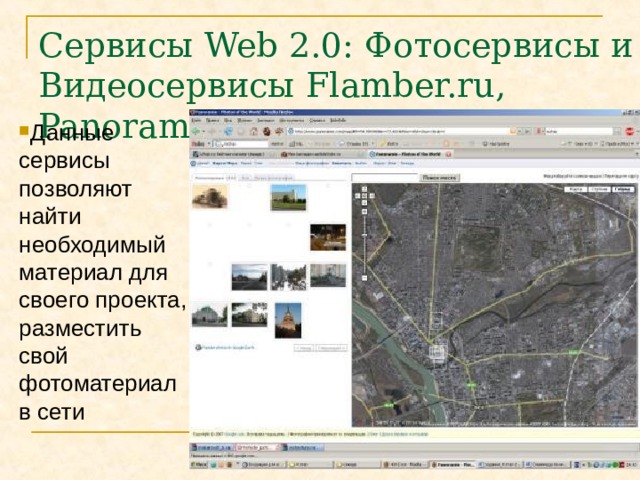Click the Yandex toolbar search field
Image resolution: width=640 pixels, height=480 pixels.
pos(242,144)
